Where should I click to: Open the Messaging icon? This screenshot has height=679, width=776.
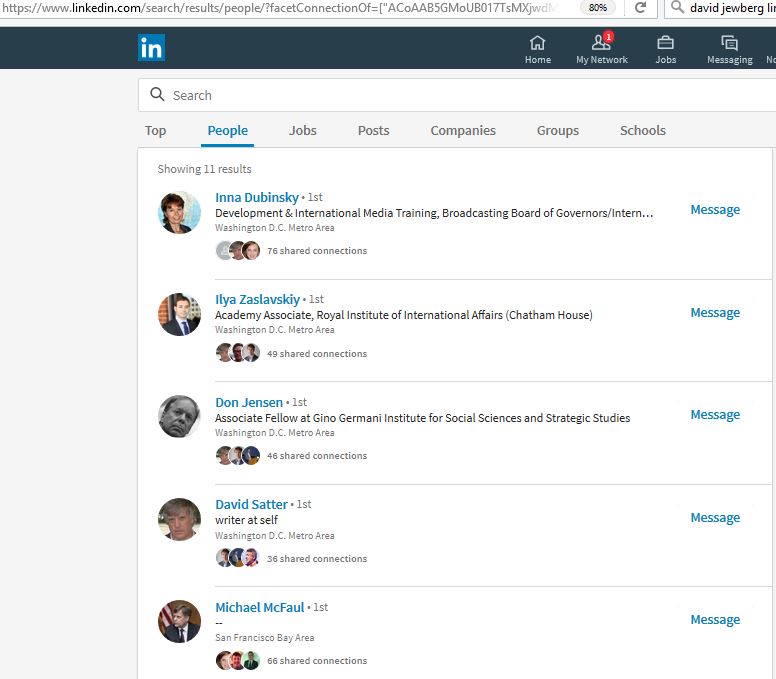[x=729, y=50]
